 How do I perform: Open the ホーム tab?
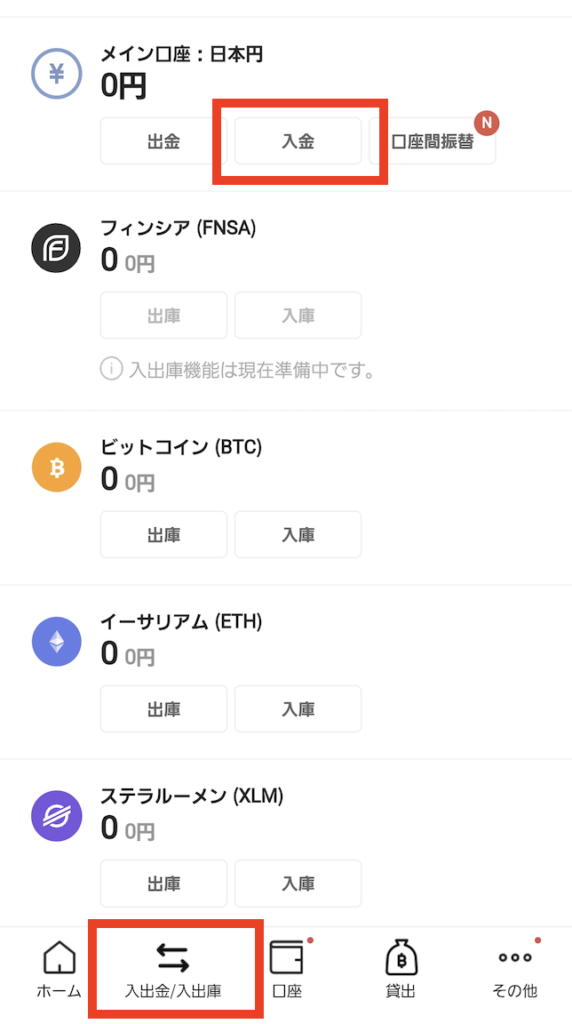pyautogui.click(x=59, y=970)
